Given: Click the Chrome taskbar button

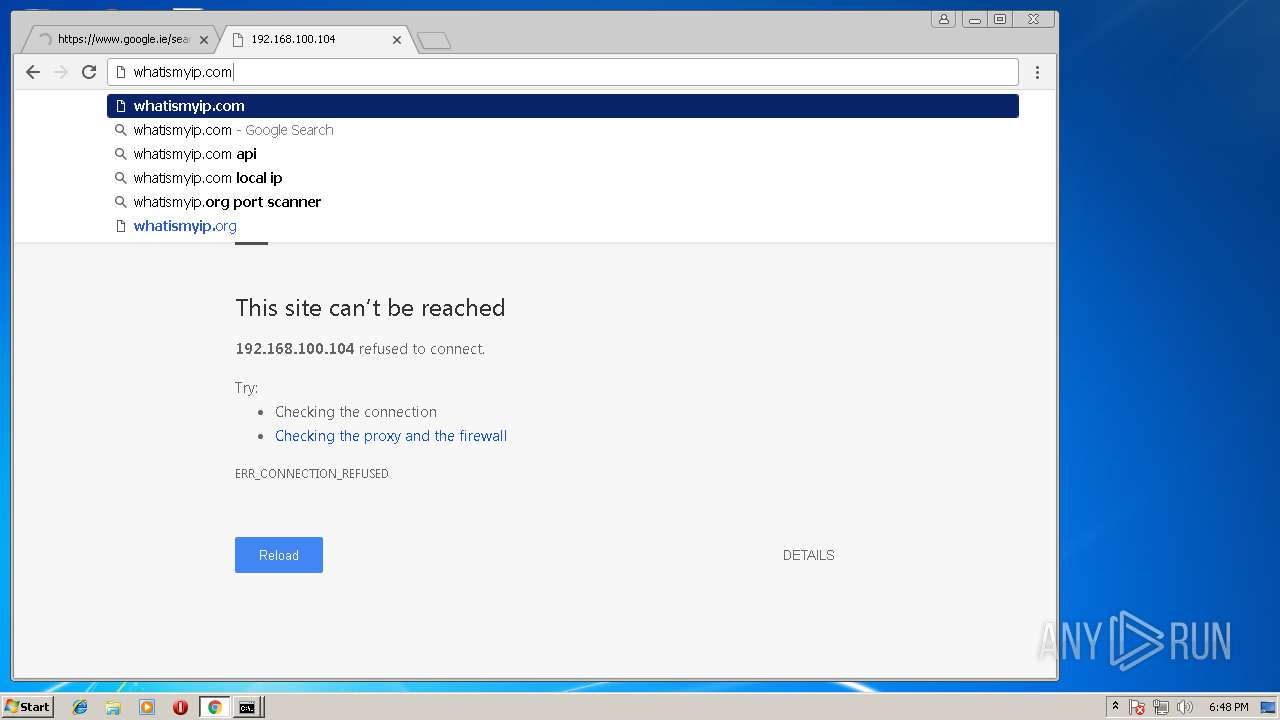Looking at the screenshot, I should [x=214, y=707].
